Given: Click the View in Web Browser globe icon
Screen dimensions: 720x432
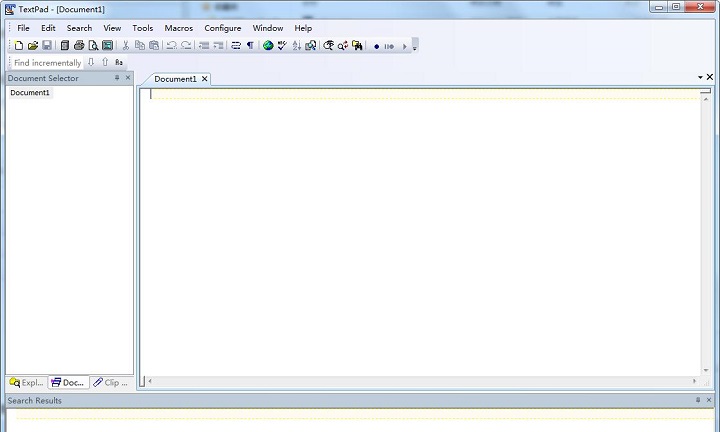Looking at the screenshot, I should [268, 45].
